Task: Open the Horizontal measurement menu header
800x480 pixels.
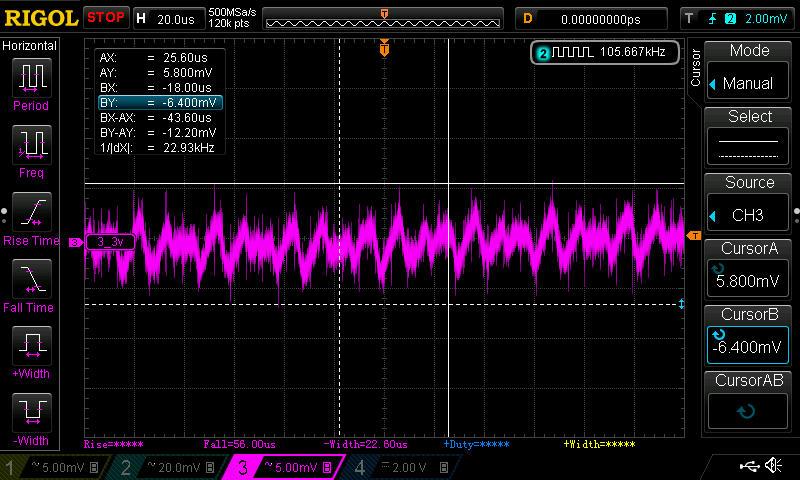Action: pyautogui.click(x=31, y=46)
